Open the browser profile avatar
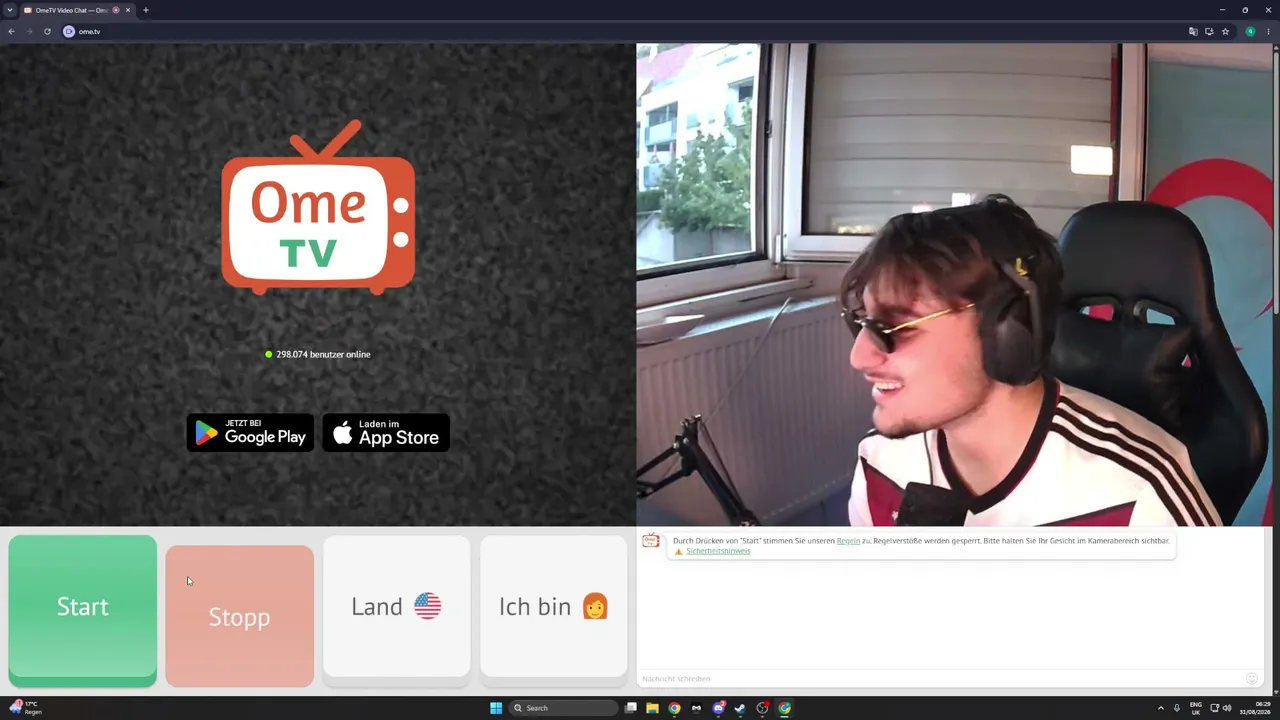This screenshot has width=1280, height=720. 1250,31
